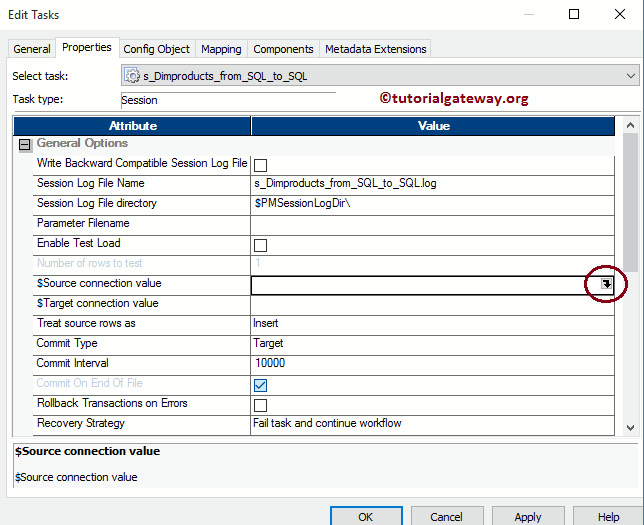The image size is (644, 525).
Task: Click the $PMSessionLogDir\ value cell
Action: tap(432, 203)
